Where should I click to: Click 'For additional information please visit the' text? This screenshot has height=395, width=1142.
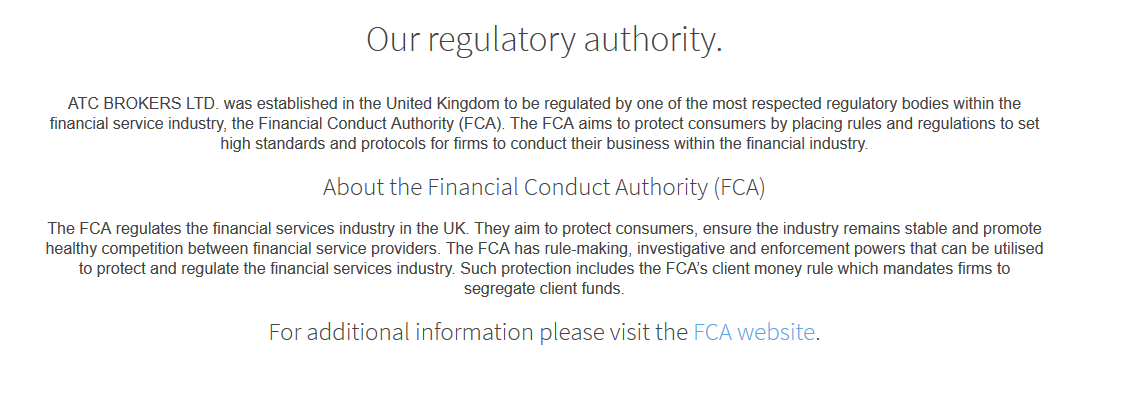[x=479, y=332]
